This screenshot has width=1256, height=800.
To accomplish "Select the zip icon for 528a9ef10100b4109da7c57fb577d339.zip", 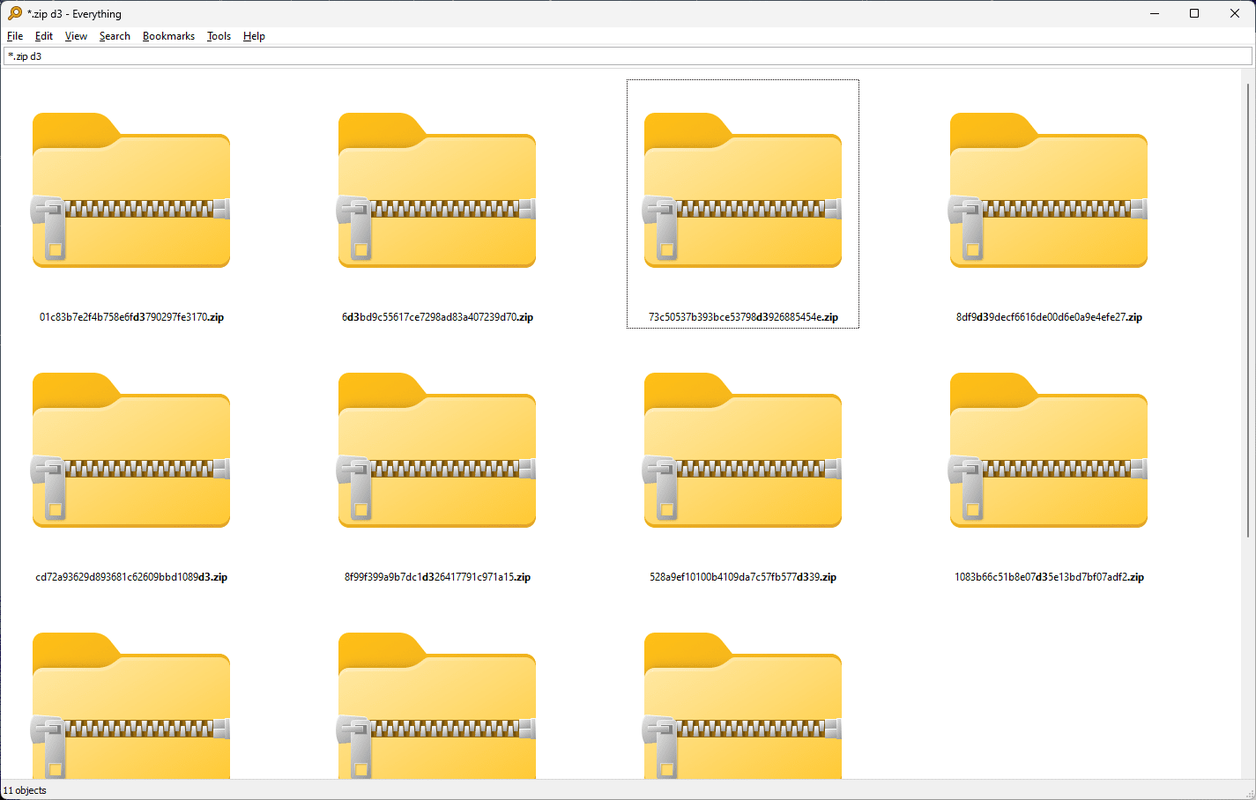I will tap(743, 450).
